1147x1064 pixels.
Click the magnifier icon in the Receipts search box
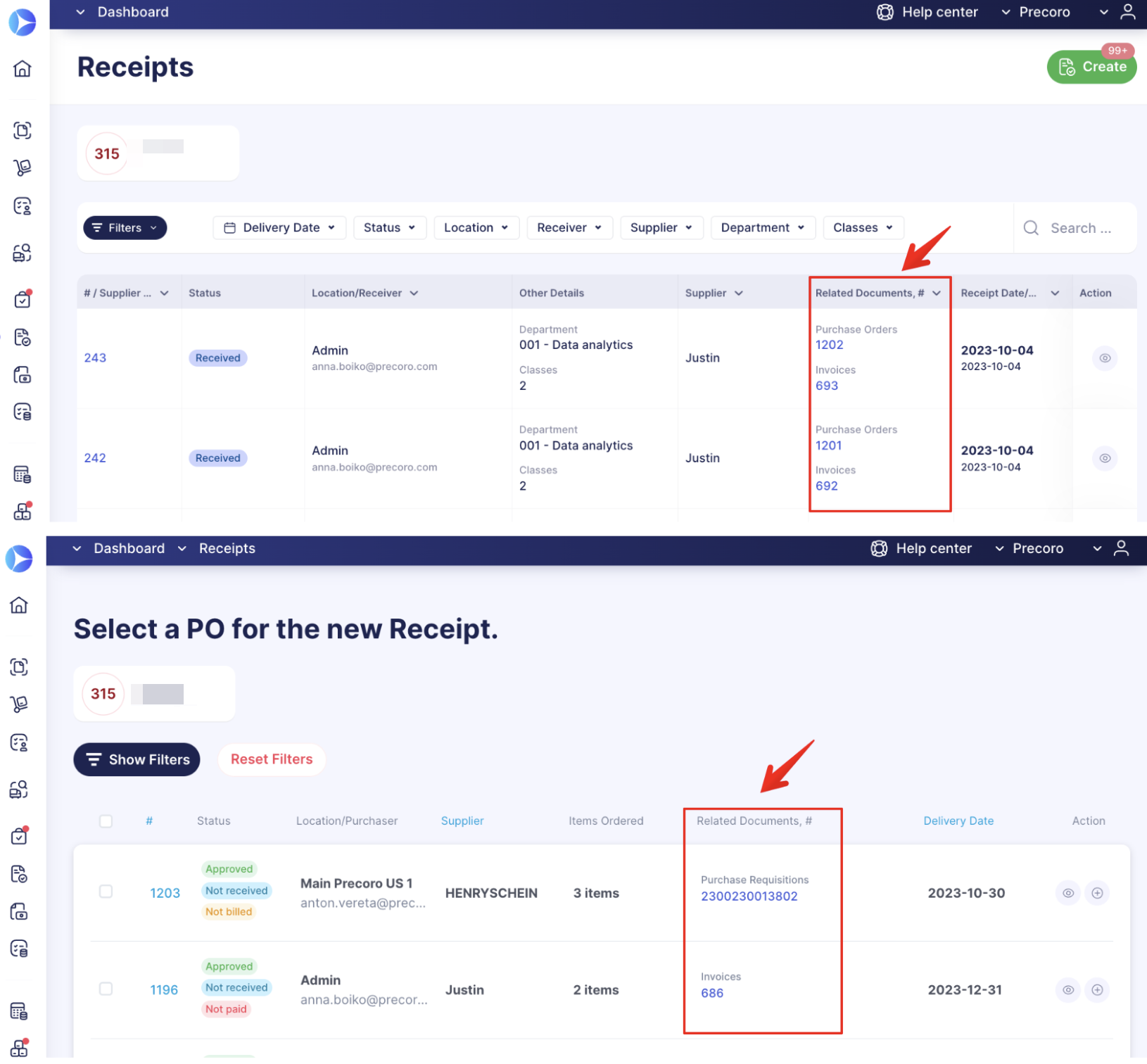[1031, 228]
